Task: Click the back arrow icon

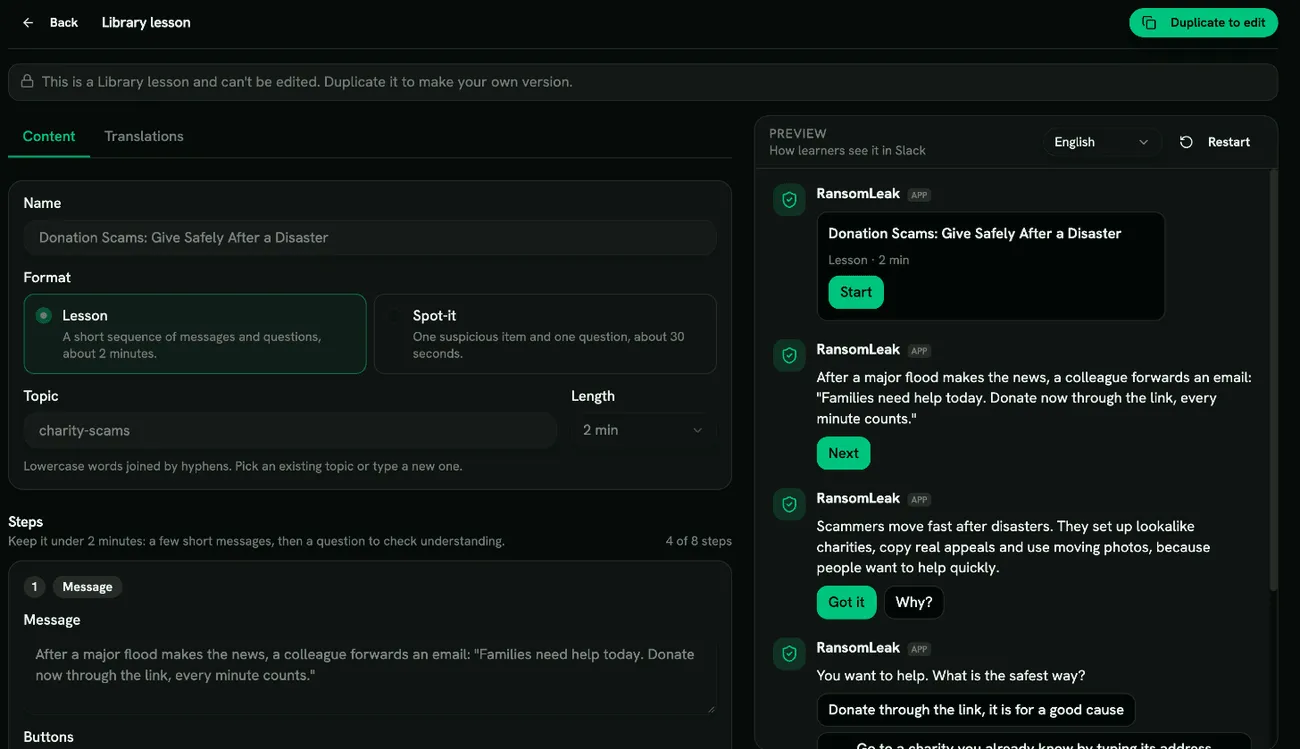Action: [x=28, y=23]
